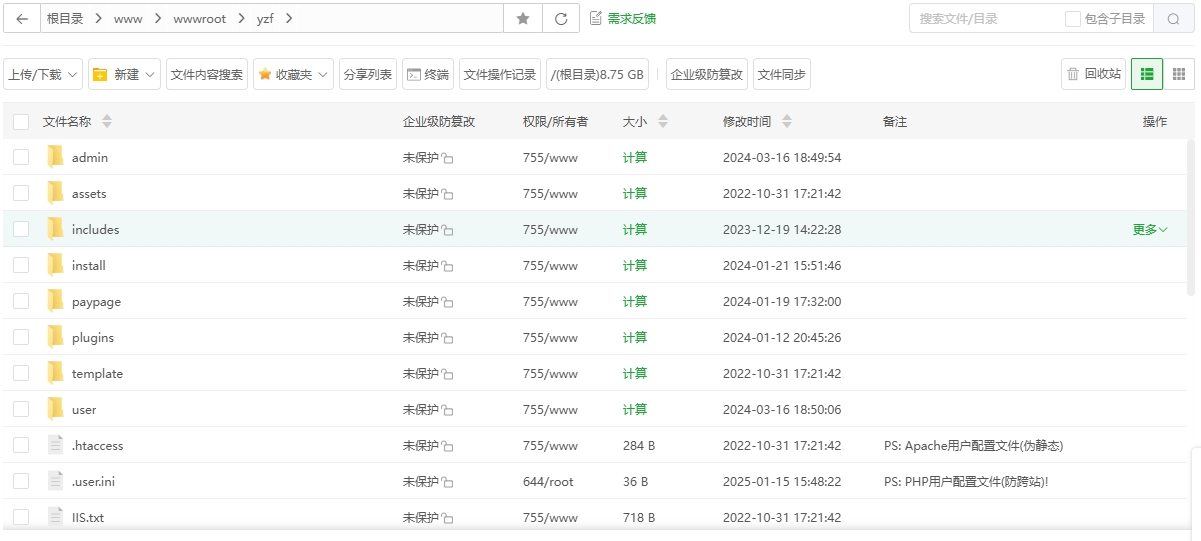
Task: Tick the select-all checkbox in header
Action: (21, 122)
